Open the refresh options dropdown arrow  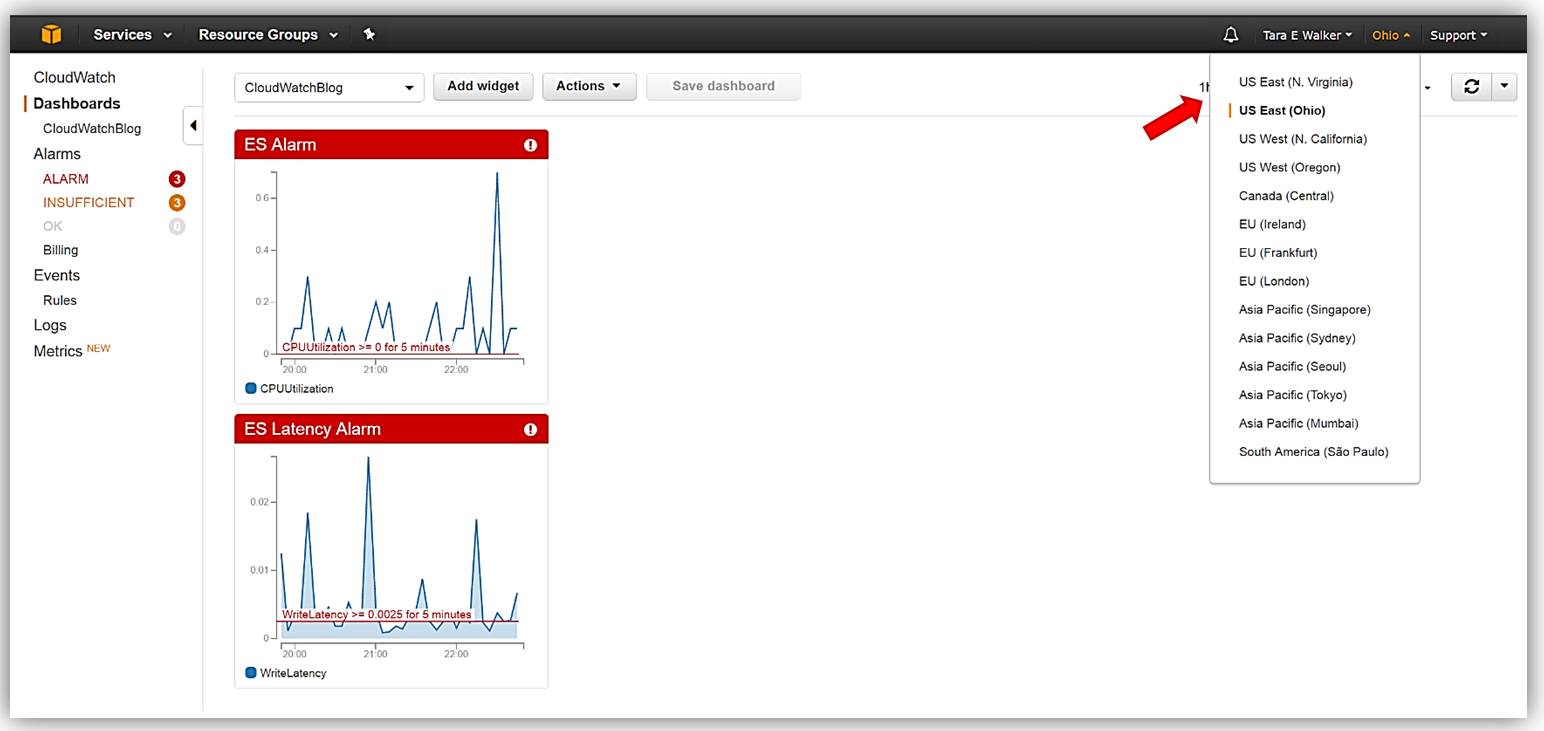[1504, 87]
